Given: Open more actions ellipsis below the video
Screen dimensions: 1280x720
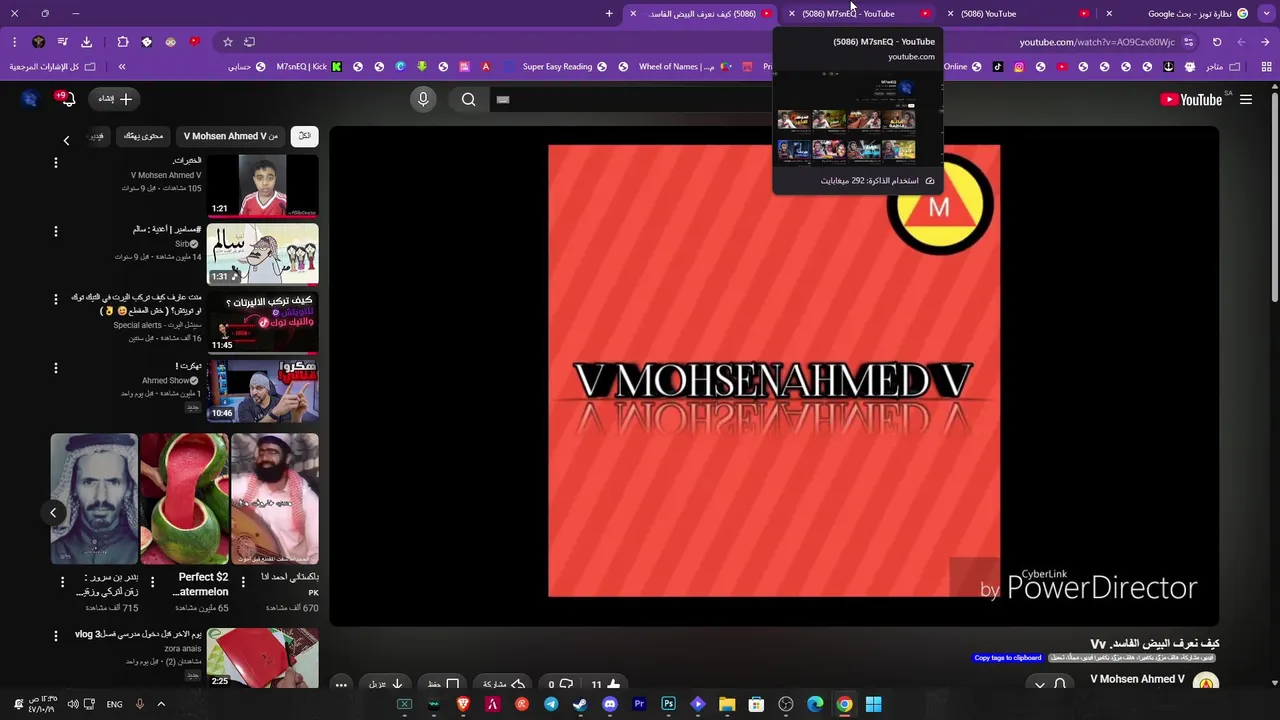Looking at the screenshot, I should pyautogui.click(x=341, y=685).
